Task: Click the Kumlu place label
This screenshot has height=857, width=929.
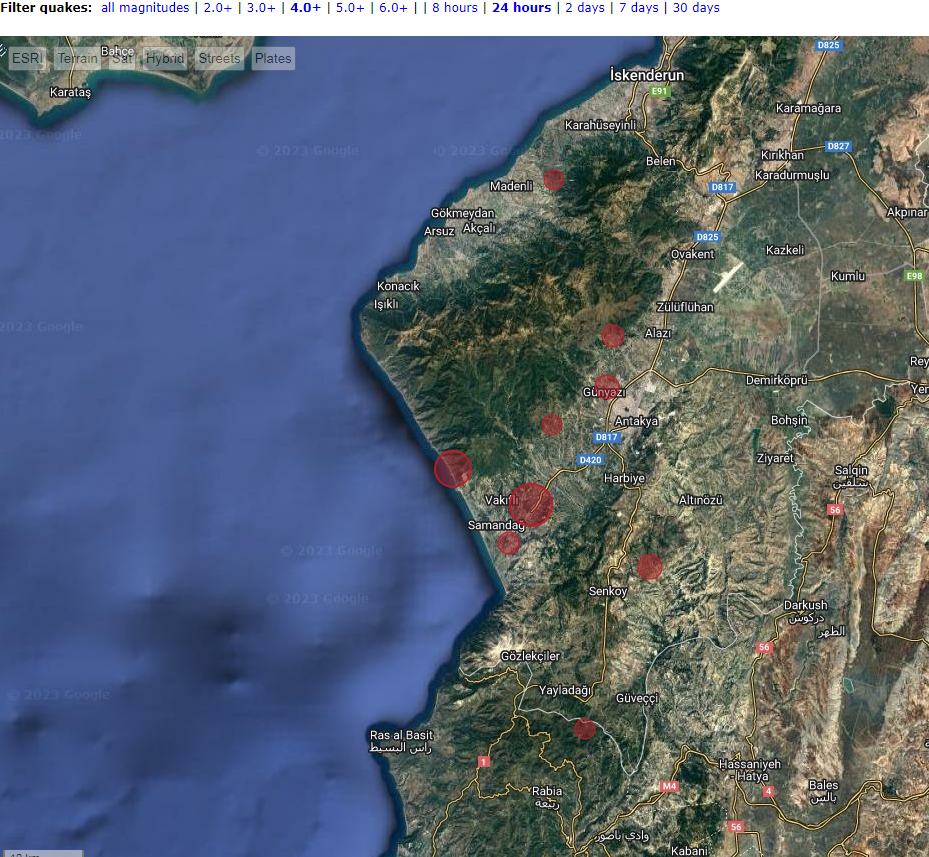Action: [x=847, y=276]
